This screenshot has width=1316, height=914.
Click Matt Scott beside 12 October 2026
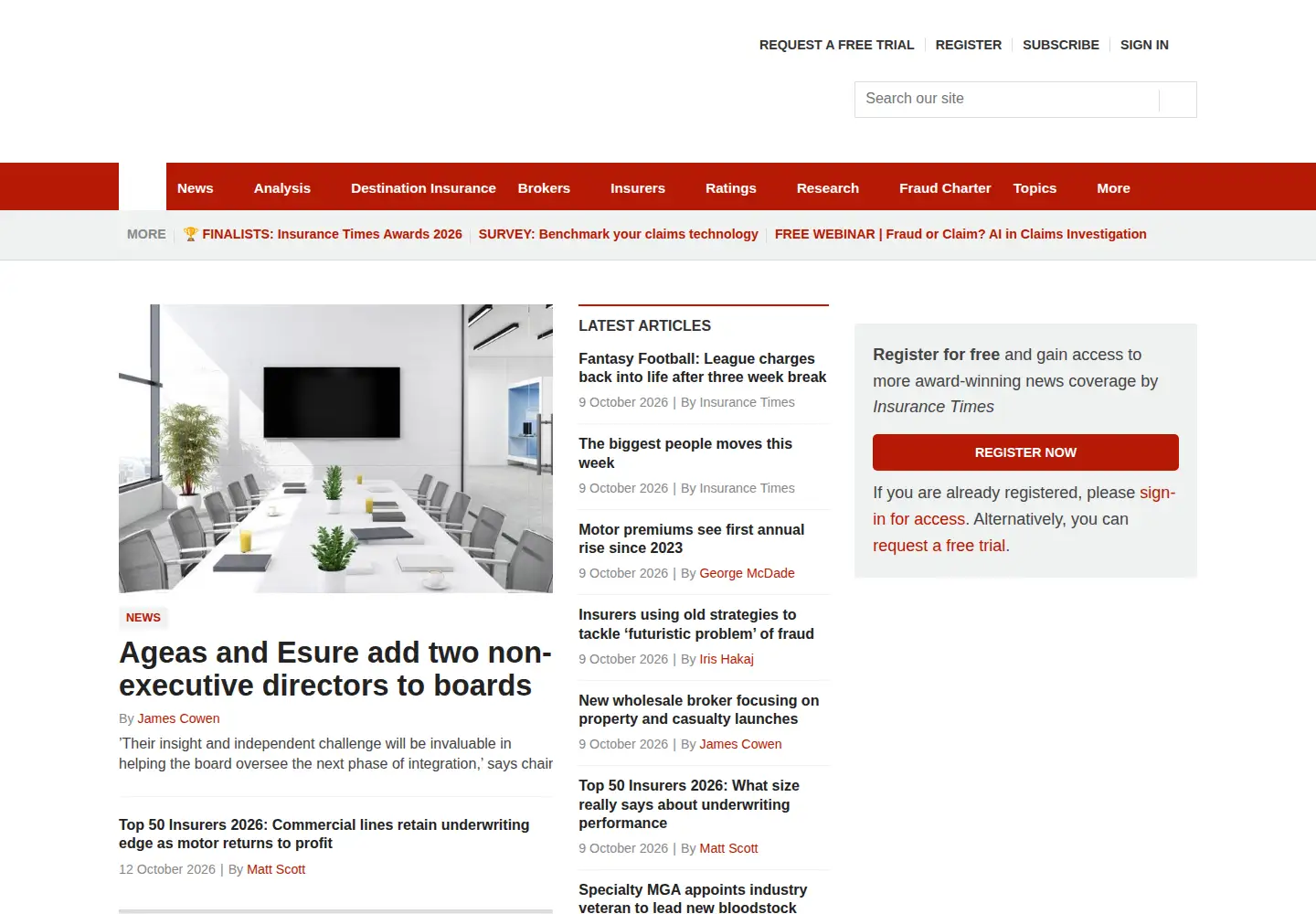pyautogui.click(x=276, y=869)
